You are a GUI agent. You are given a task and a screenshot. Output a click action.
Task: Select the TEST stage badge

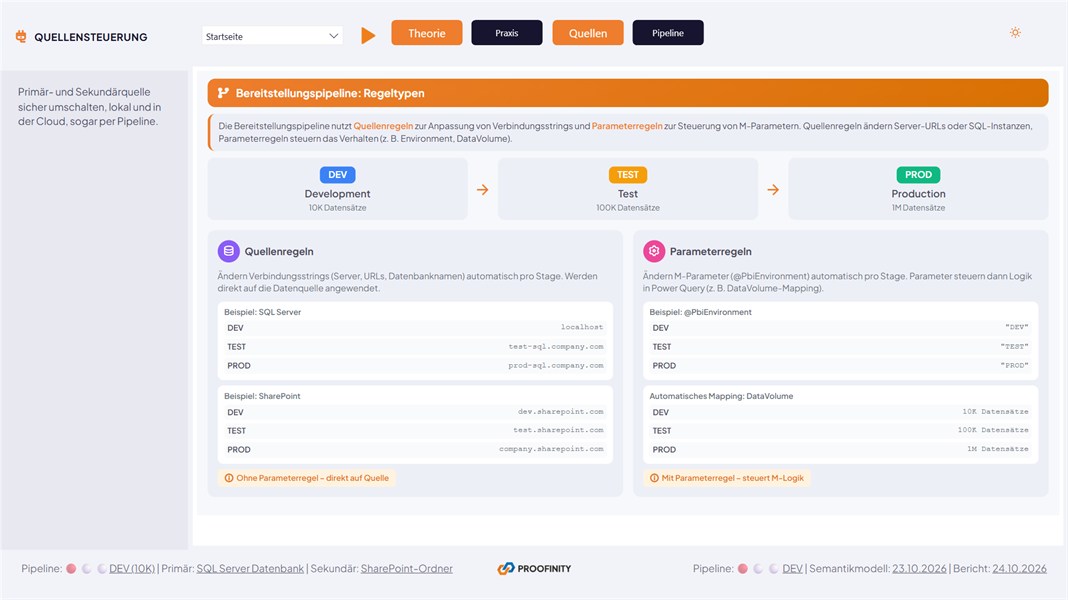(x=628, y=174)
